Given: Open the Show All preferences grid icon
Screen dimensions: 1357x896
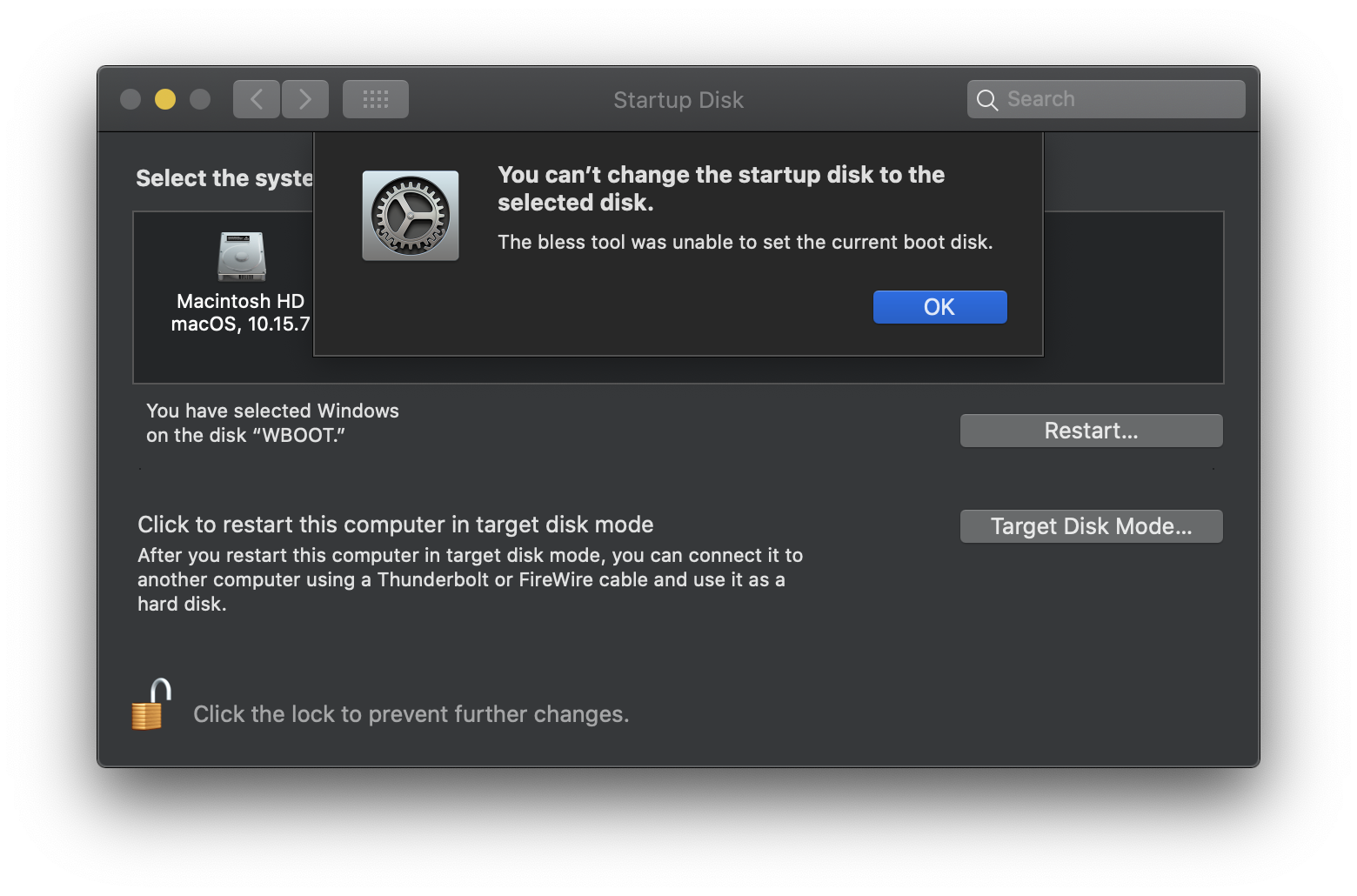Looking at the screenshot, I should pyautogui.click(x=375, y=98).
